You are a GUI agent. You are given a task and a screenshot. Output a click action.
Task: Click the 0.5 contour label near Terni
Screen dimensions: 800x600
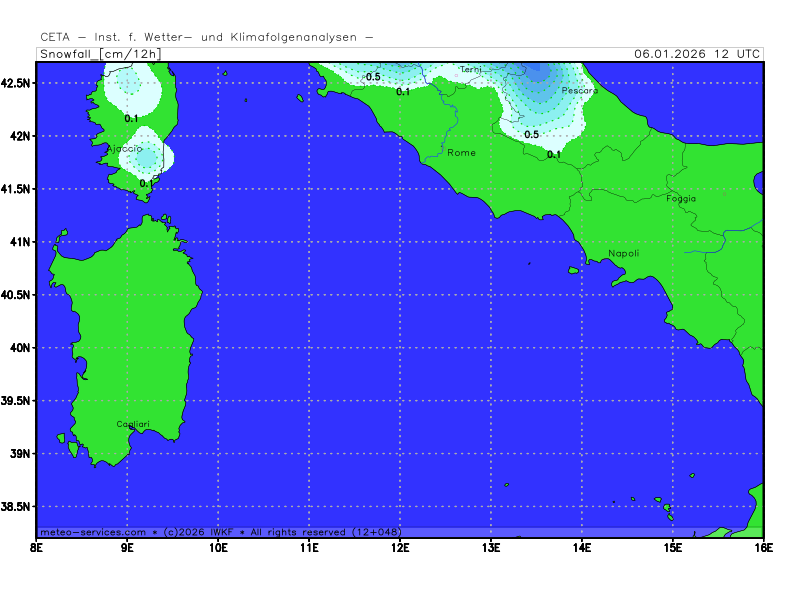click(x=373, y=77)
